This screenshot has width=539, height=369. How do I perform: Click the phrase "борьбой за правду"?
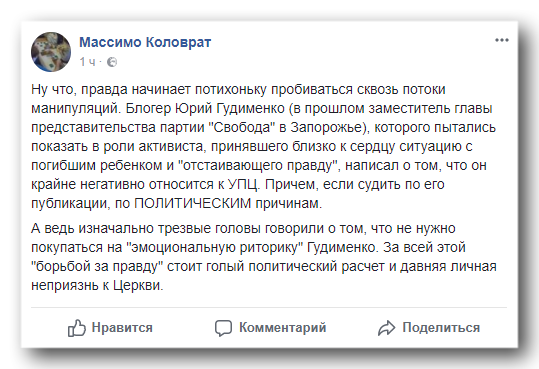tap(97, 267)
